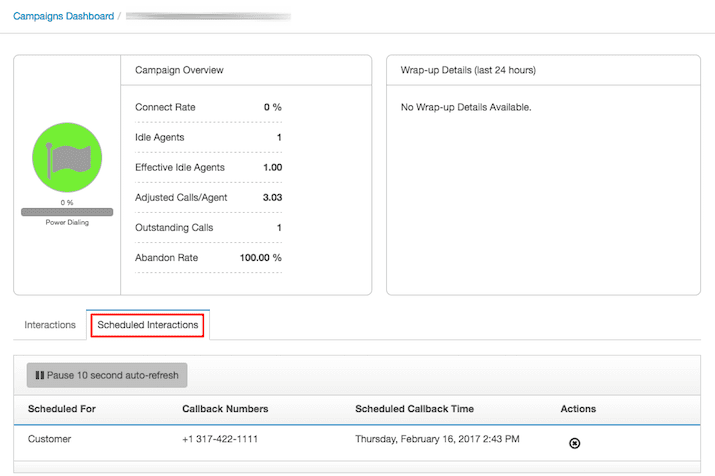Screen dimensions: 715x476
Task: Select the Scheduled Interactions tab
Action: click(148, 325)
